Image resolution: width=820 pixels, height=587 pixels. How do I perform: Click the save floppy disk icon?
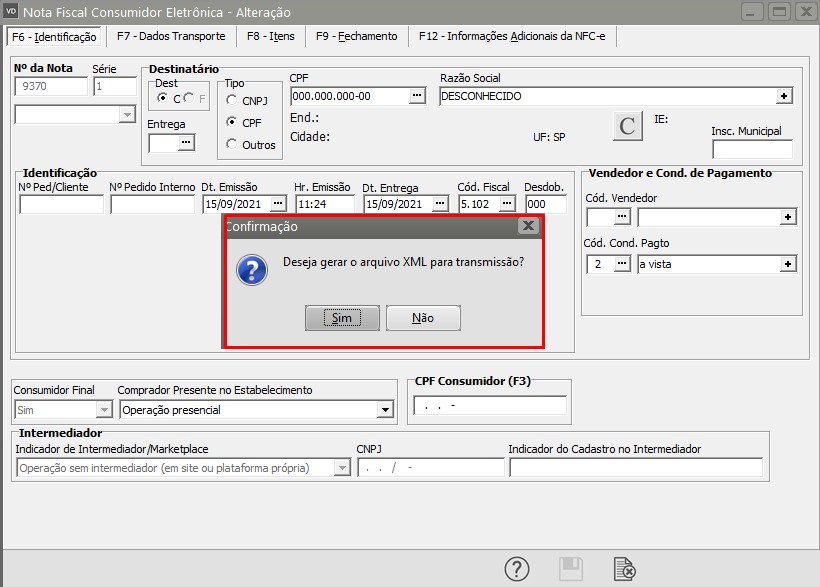tap(571, 569)
